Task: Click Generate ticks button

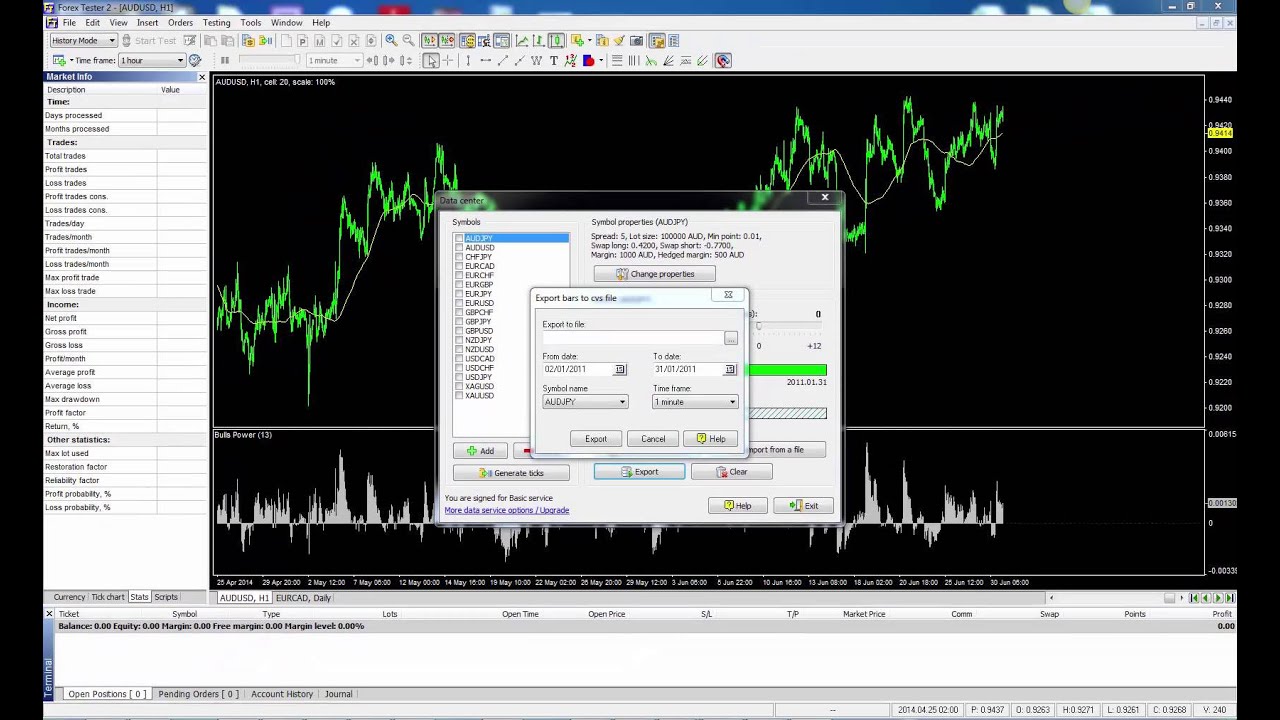Action: tap(511, 473)
